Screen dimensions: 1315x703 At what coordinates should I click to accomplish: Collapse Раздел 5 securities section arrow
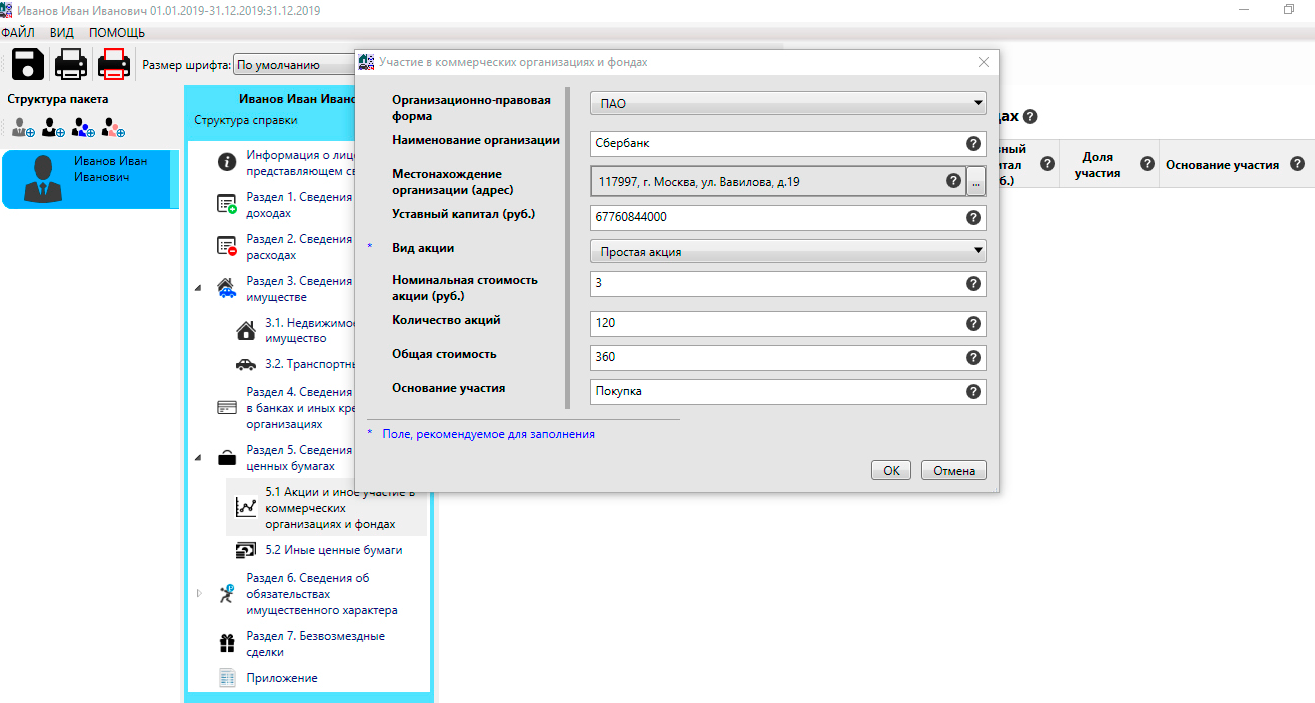(x=198, y=458)
